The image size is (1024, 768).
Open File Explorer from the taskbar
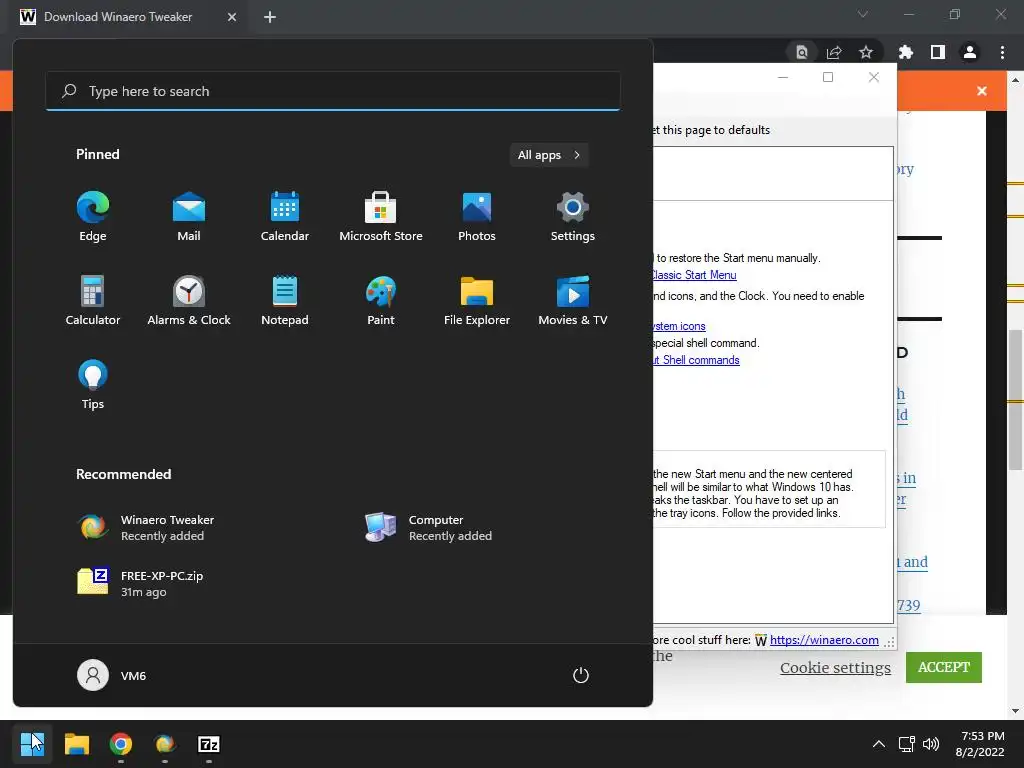76,744
